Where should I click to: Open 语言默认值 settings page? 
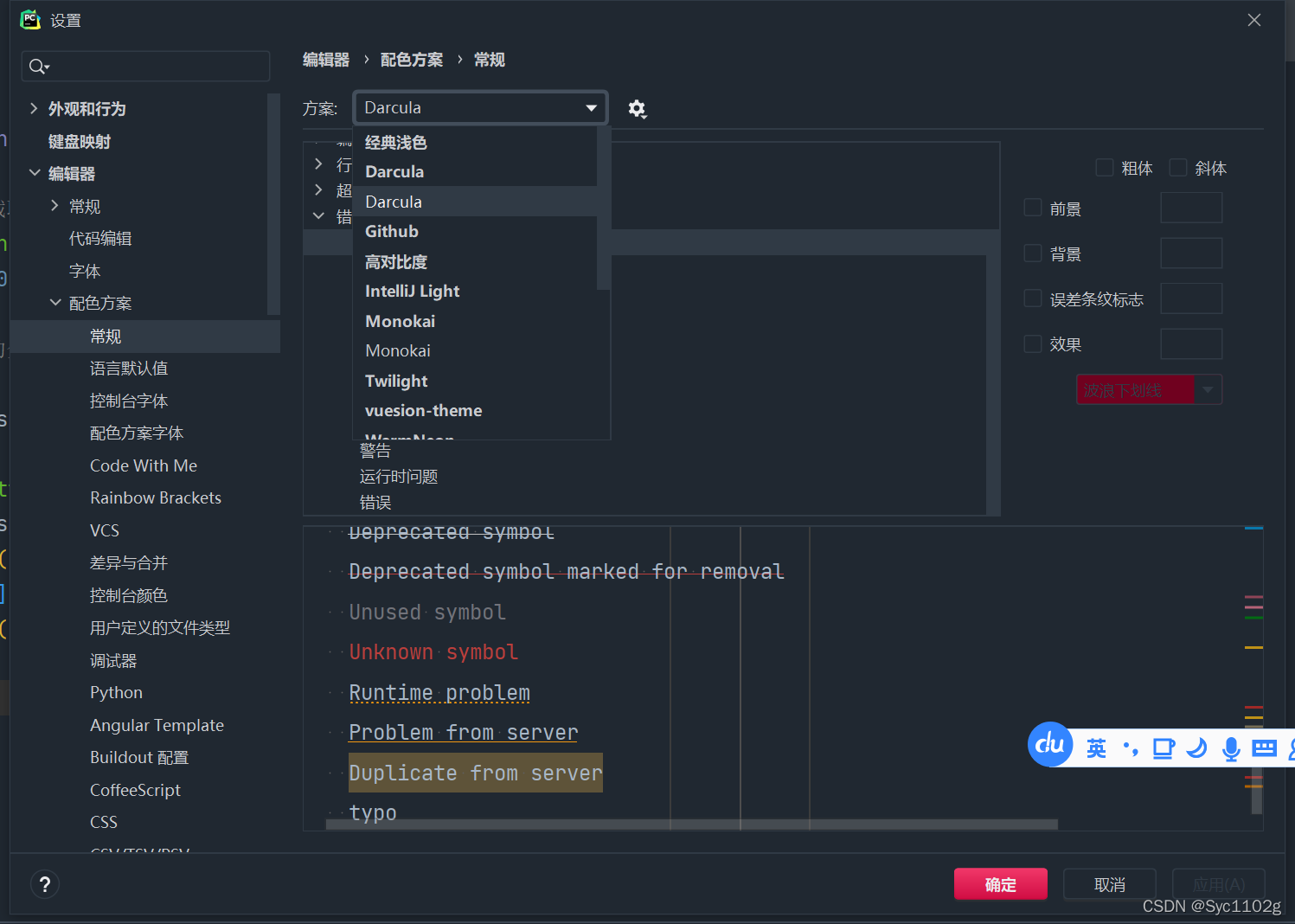[x=129, y=368]
